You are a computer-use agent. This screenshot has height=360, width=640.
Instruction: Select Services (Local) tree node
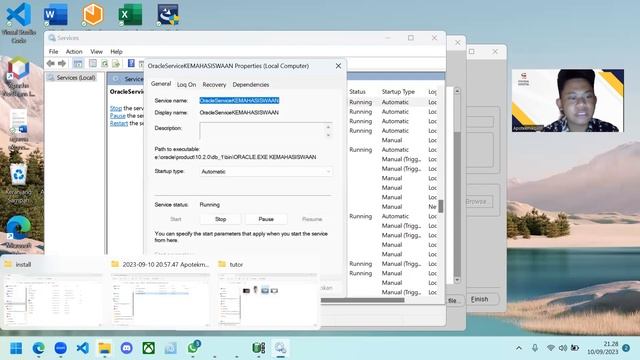tap(76, 78)
